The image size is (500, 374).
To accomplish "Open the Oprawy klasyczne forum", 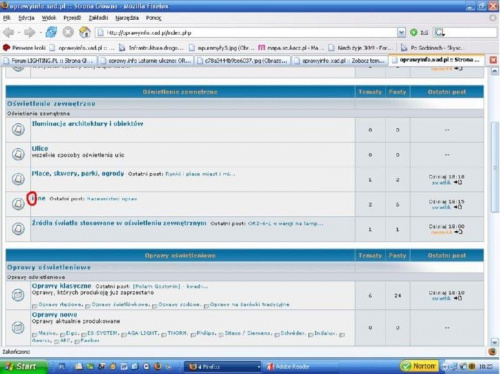I will [61, 286].
